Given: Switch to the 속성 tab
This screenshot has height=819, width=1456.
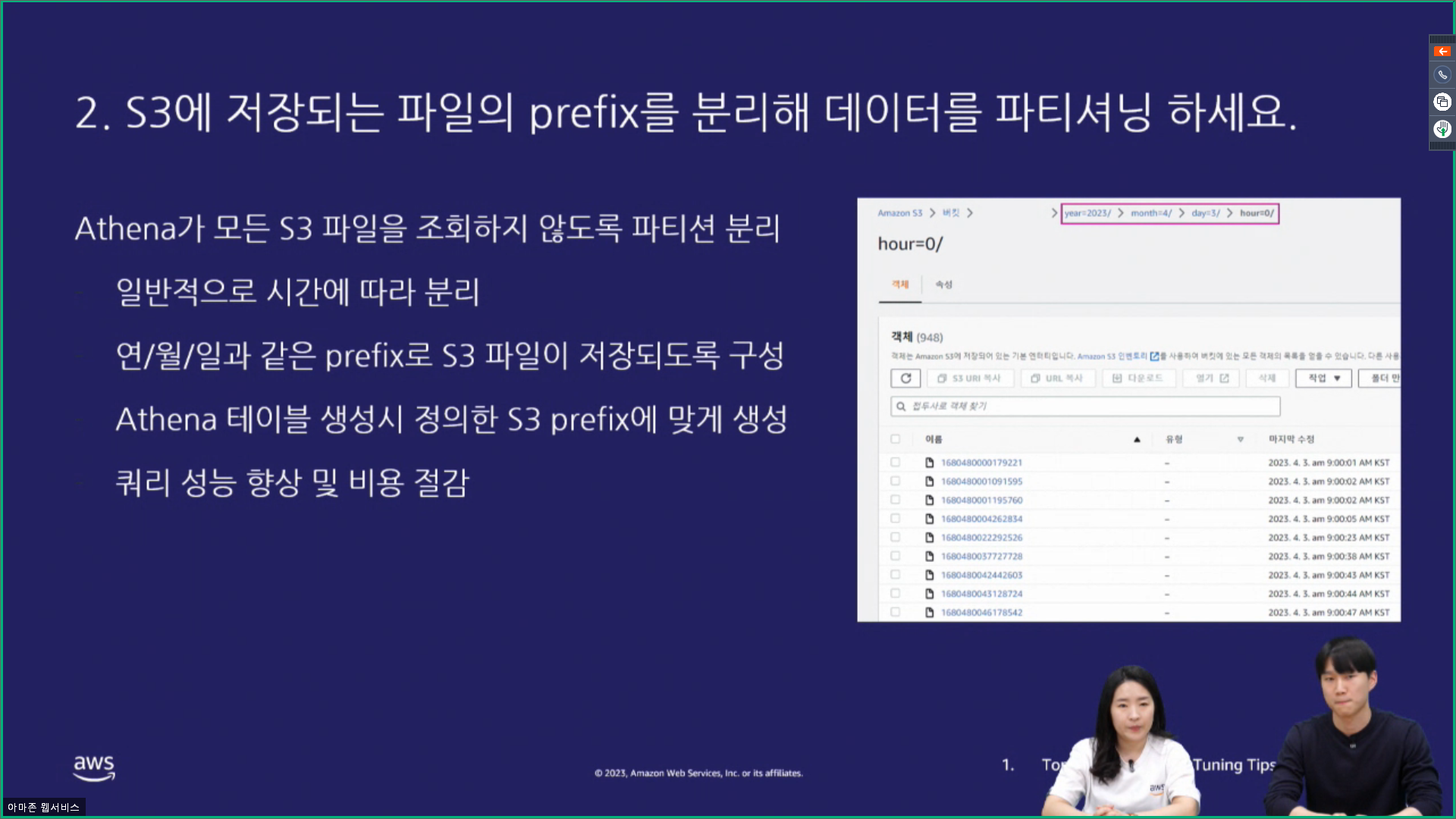Looking at the screenshot, I should click(x=943, y=284).
